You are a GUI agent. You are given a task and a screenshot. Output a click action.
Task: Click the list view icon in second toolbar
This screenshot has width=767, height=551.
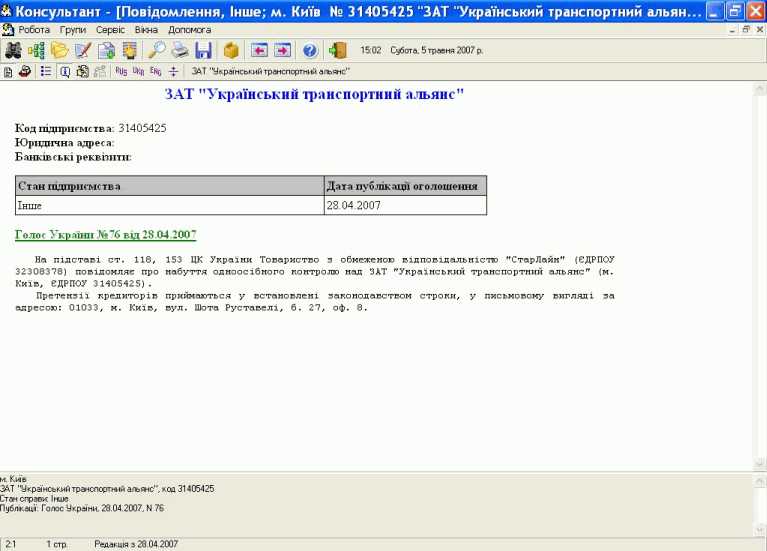coord(46,72)
